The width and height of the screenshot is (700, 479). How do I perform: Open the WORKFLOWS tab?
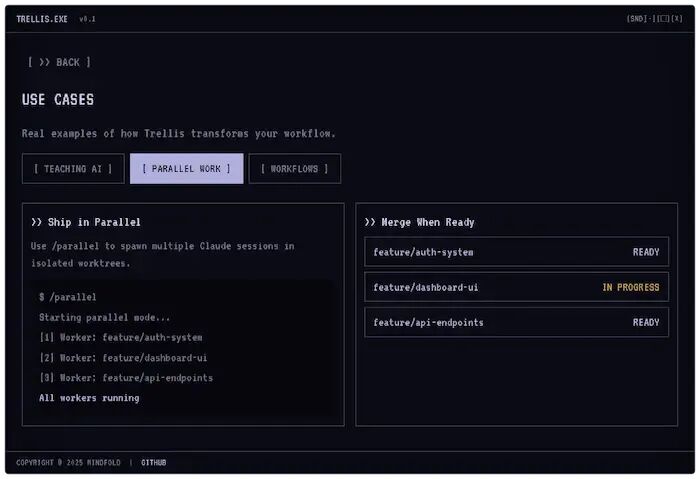click(x=295, y=169)
